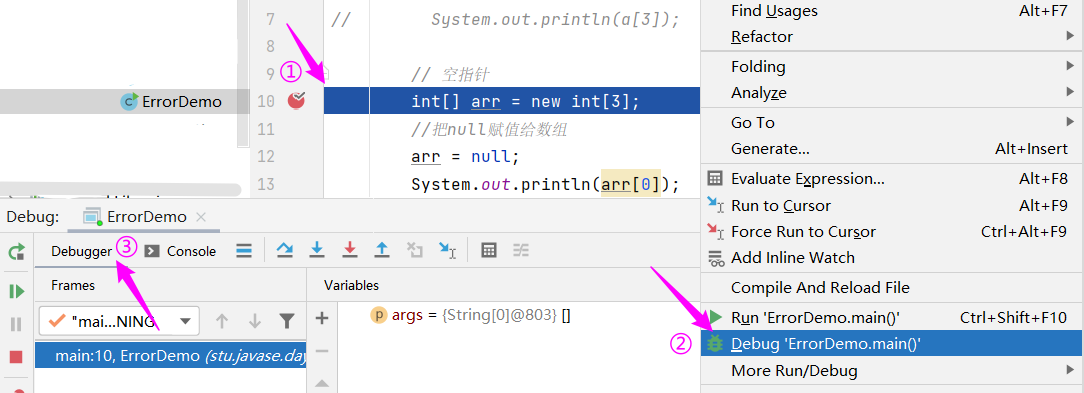The width and height of the screenshot is (1084, 393).
Task: Click the Frames filter funnel icon
Action: point(288,321)
